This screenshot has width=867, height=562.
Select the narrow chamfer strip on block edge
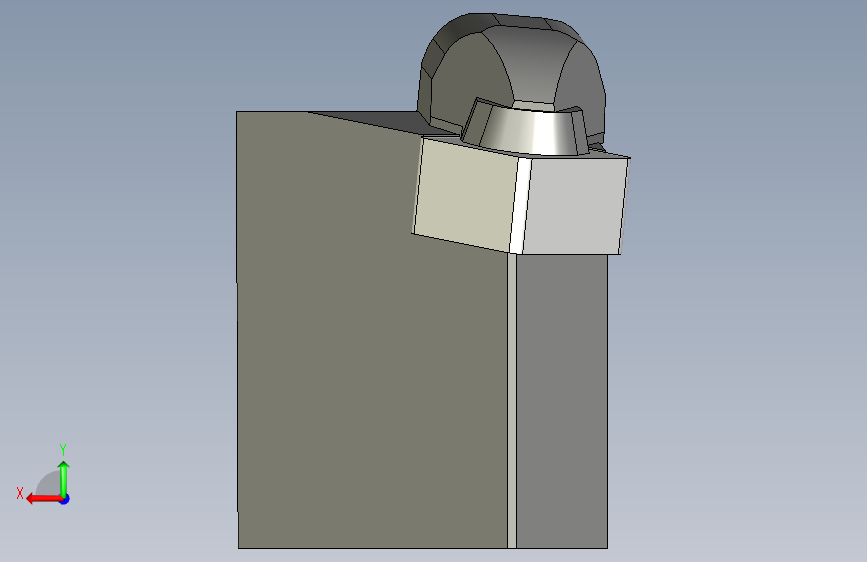pyautogui.click(x=512, y=401)
